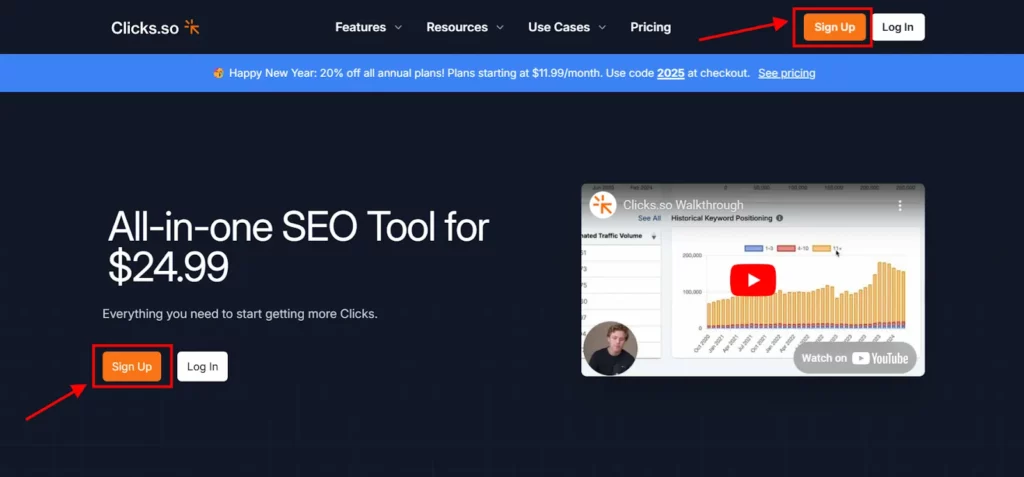The image size is (1024, 477).
Task: Click the Clicks.so channel avatar in video
Action: 603,205
